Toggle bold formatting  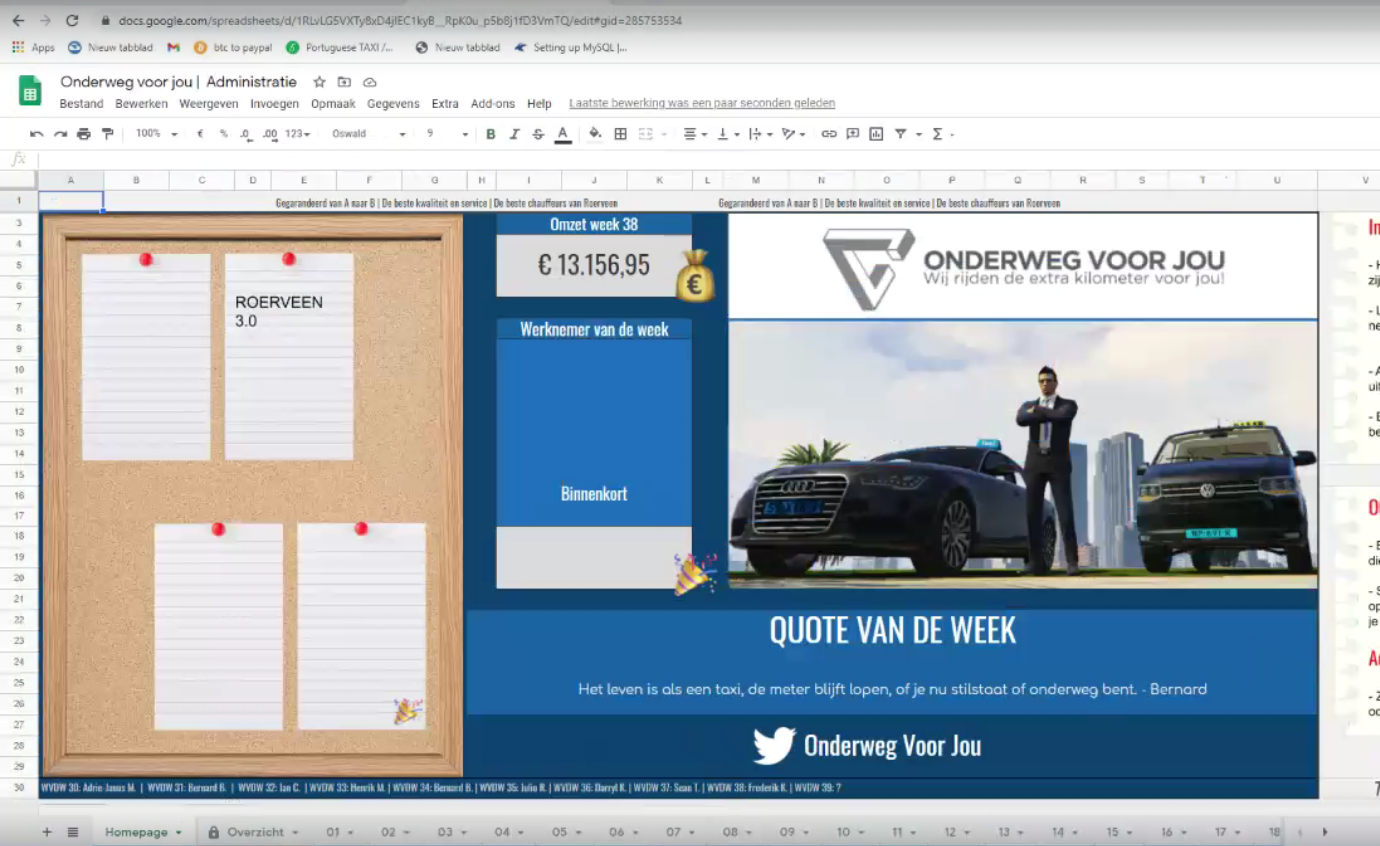pos(491,134)
